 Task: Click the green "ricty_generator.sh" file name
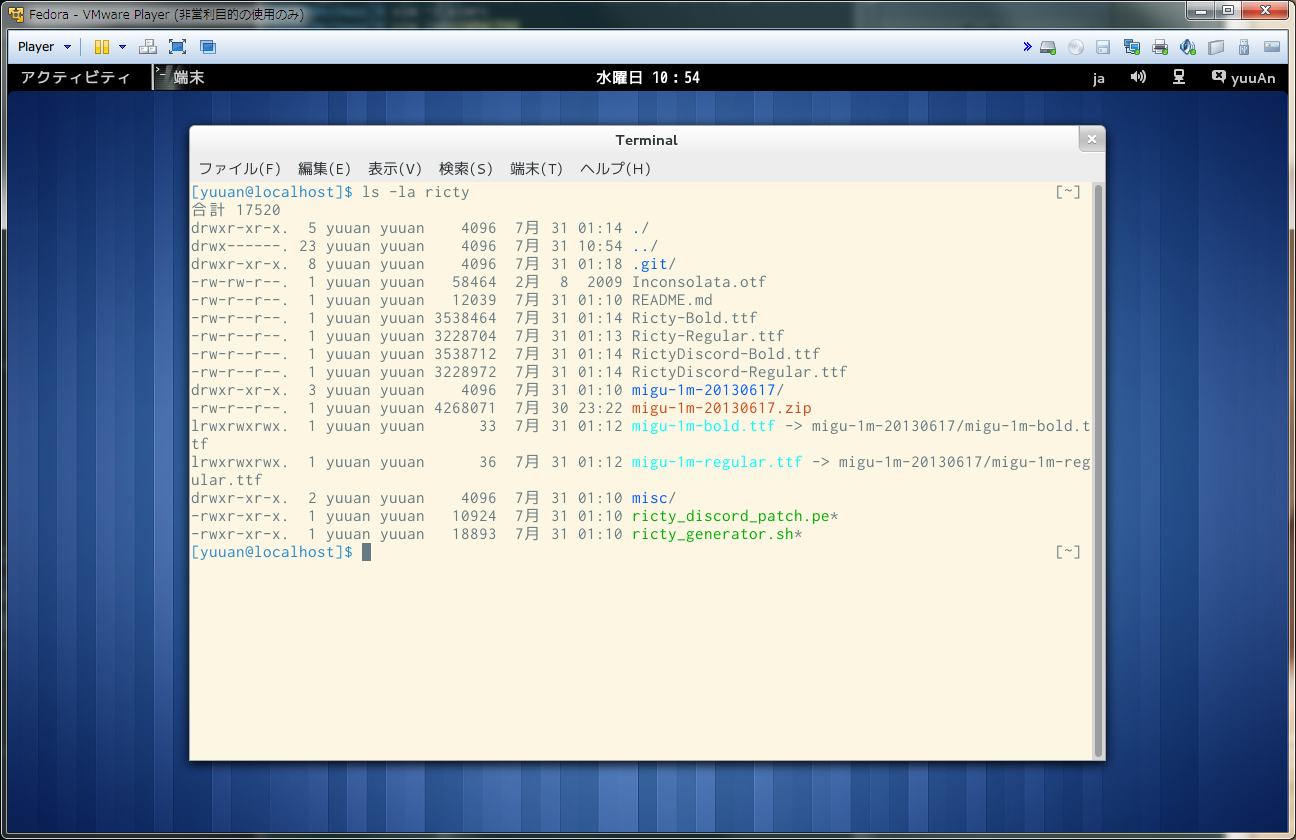click(x=712, y=534)
